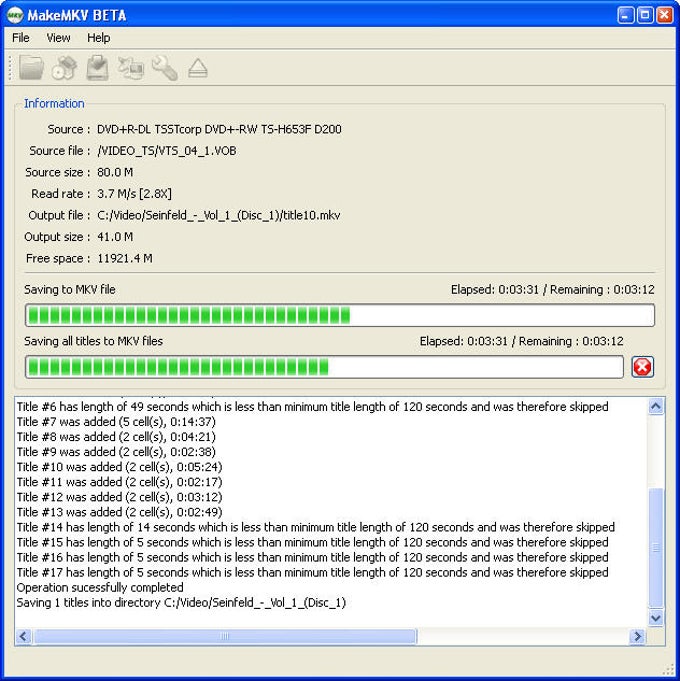Click log line 'Title #7 was added'
Screen dimensions: 680x681
click(x=116, y=422)
